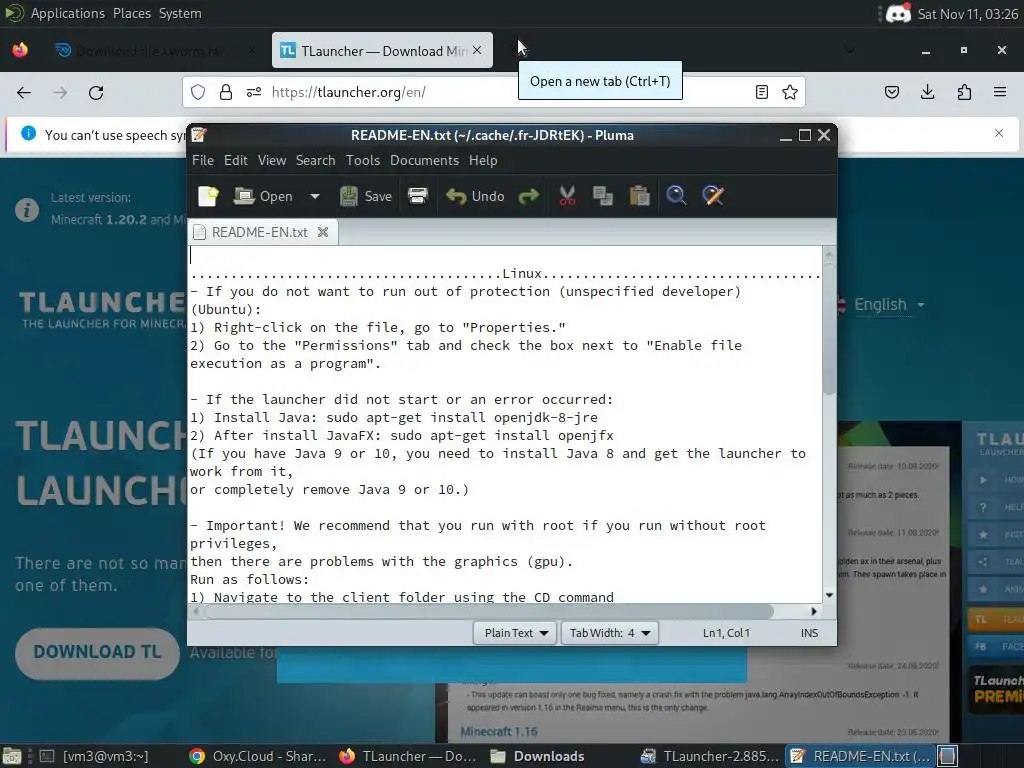Viewport: 1024px width, 768px height.
Task: Open the Sat Nov 11 clock
Action: coord(968,14)
